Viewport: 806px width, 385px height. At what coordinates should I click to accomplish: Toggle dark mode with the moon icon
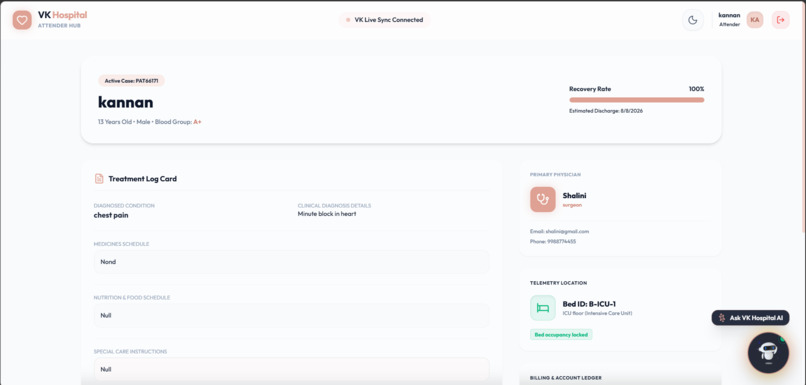coord(692,20)
